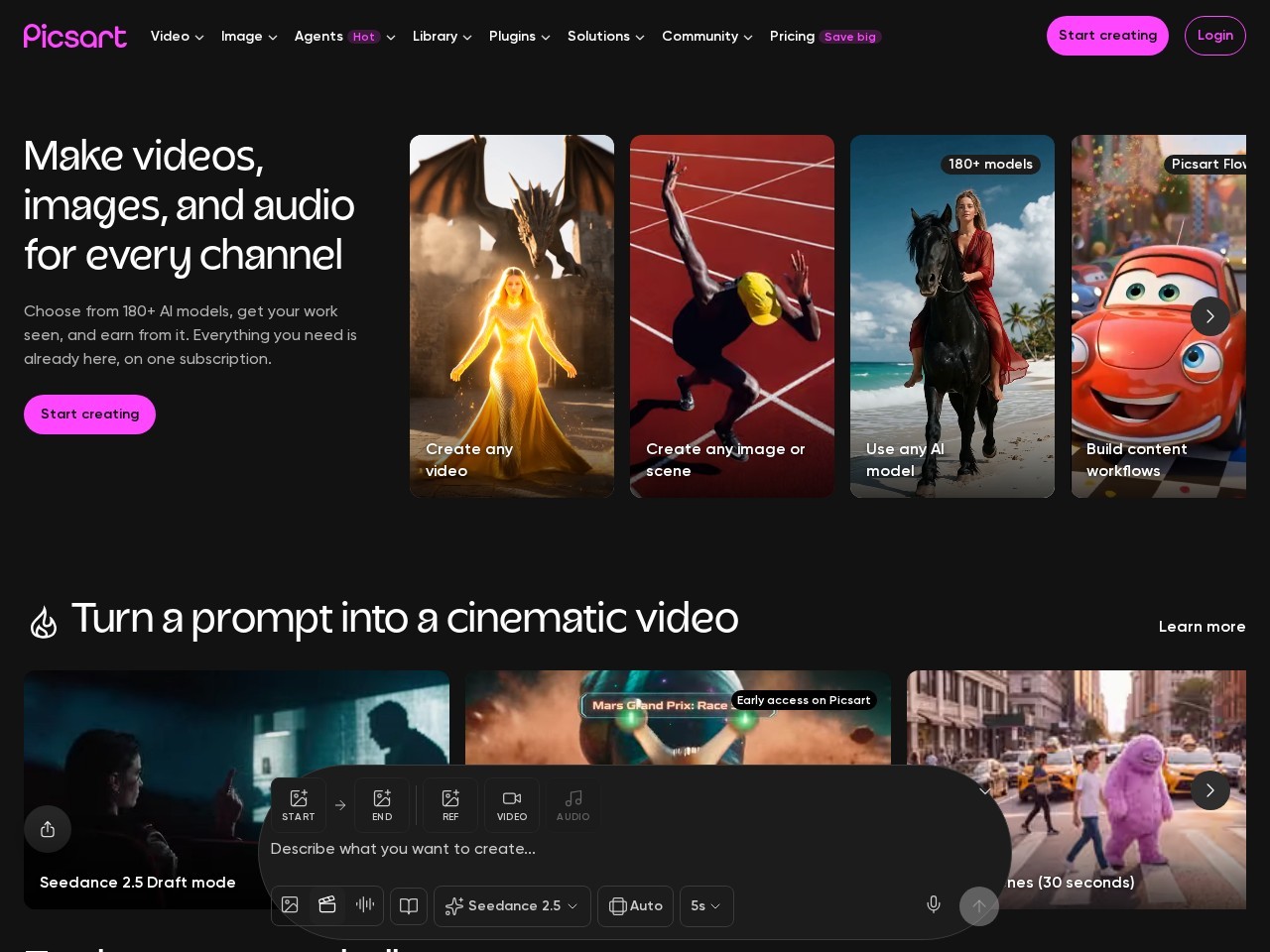The height and width of the screenshot is (952, 1270).
Task: Click the Picsart logo
Action: click(75, 36)
